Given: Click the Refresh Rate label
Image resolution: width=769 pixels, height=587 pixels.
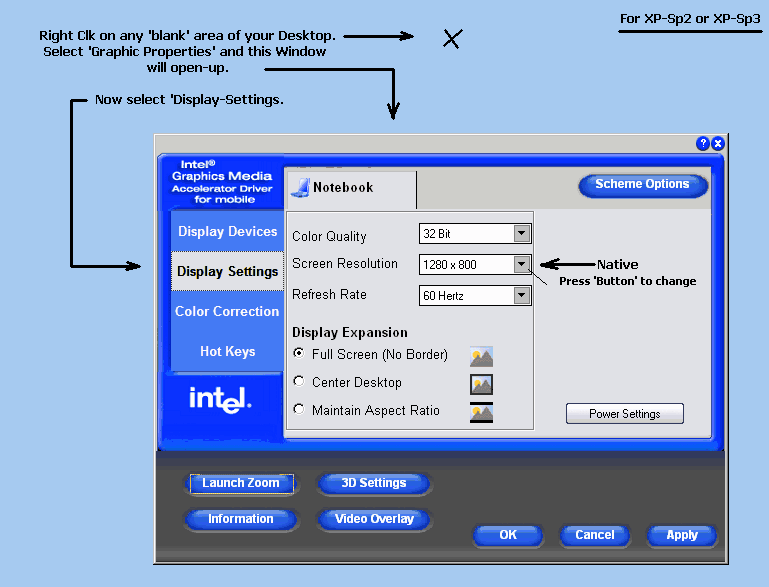Looking at the screenshot, I should click(329, 294).
